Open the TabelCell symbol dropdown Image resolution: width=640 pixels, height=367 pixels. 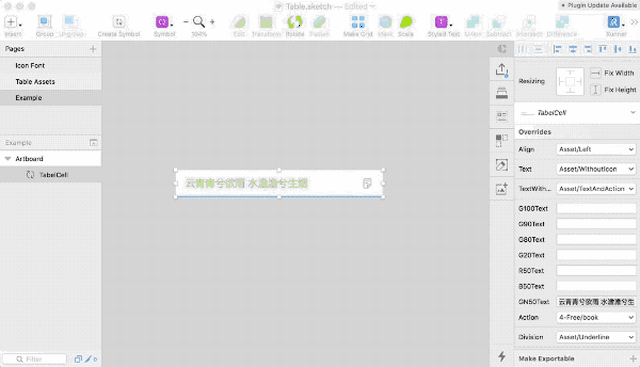point(577,113)
